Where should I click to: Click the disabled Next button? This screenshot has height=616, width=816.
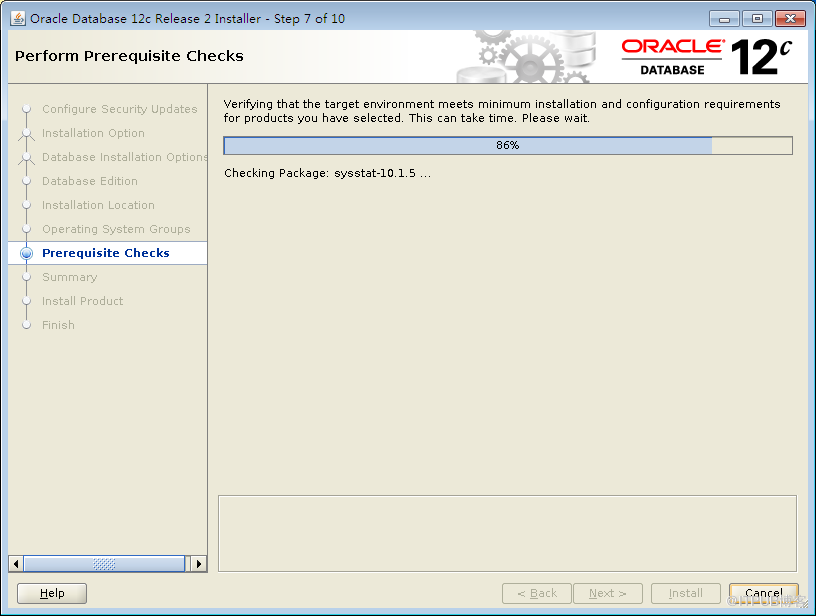coord(608,593)
